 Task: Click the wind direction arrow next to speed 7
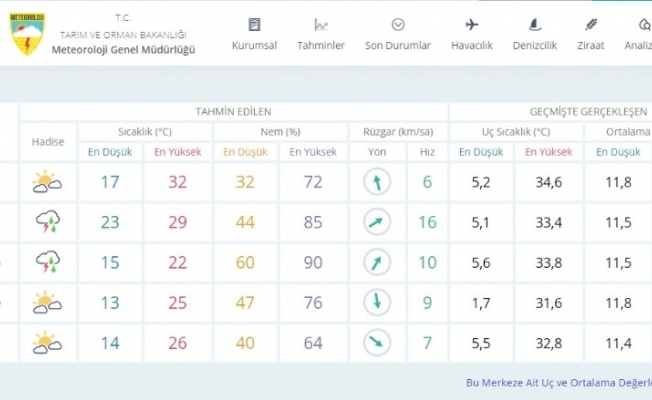pyautogui.click(x=376, y=343)
